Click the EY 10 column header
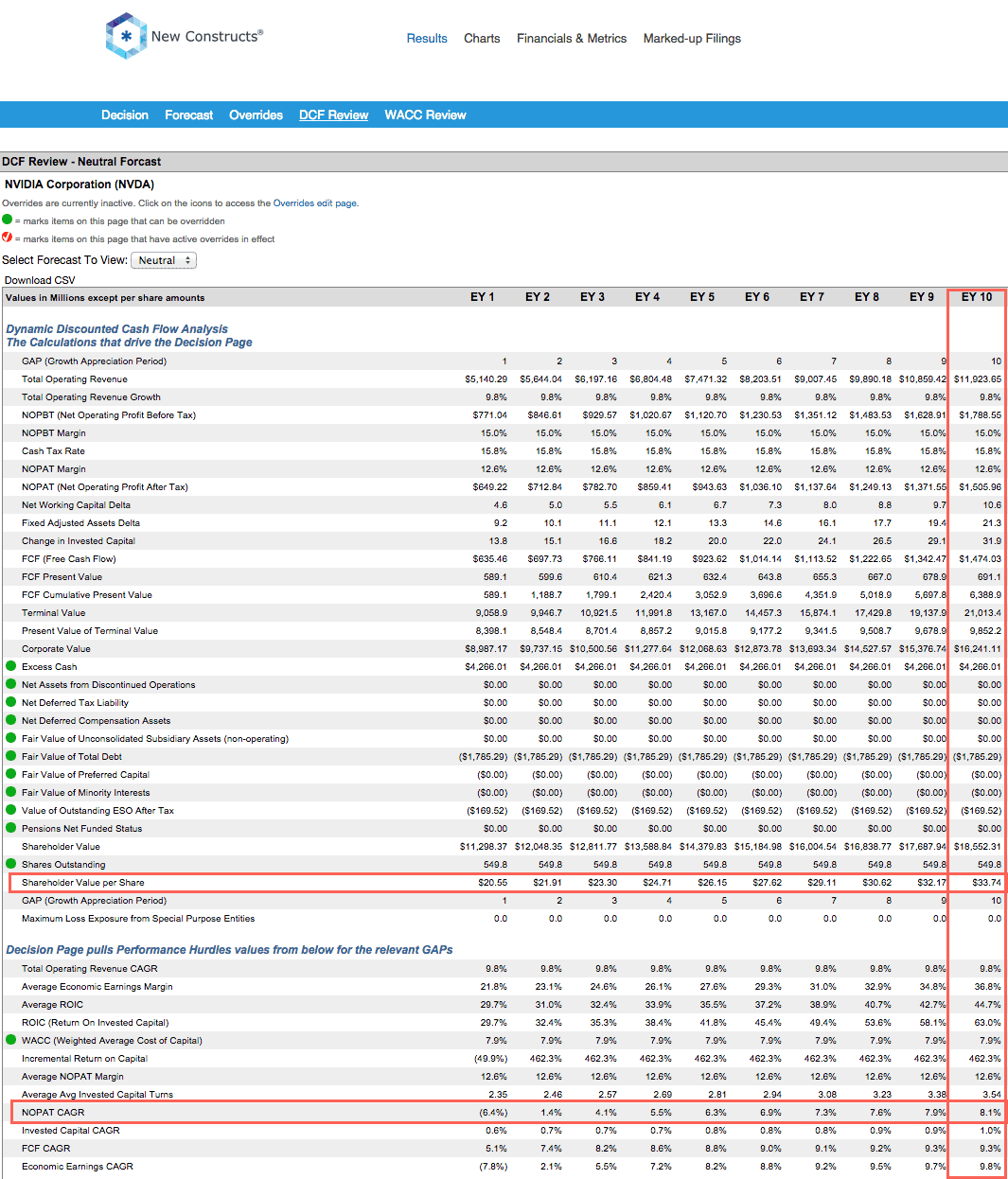 click(977, 297)
